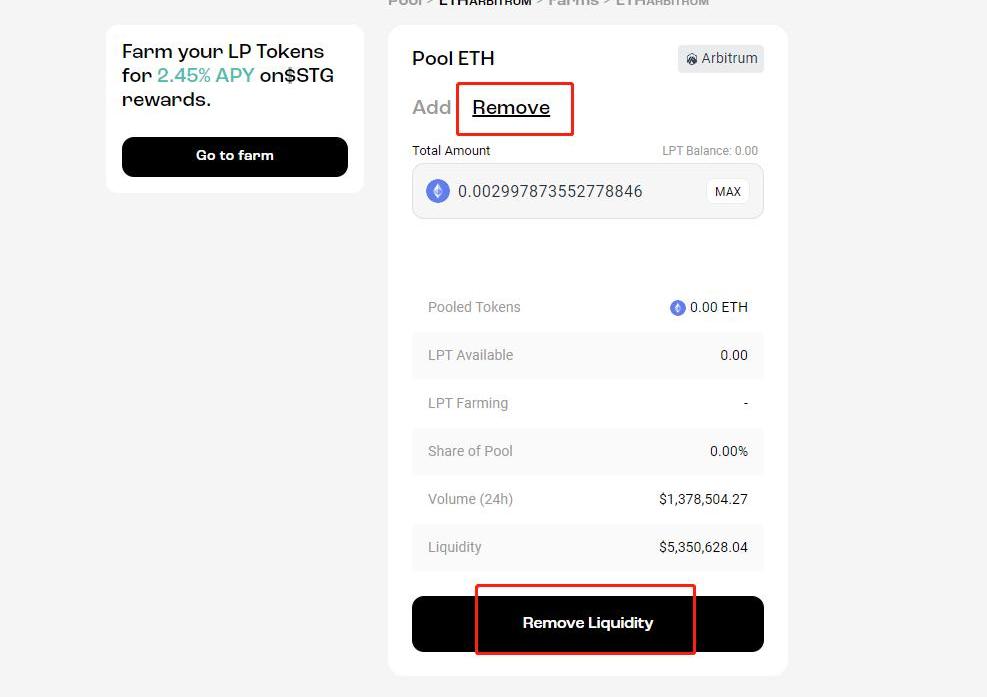Click the Pooled Tokens row label

click(x=474, y=307)
